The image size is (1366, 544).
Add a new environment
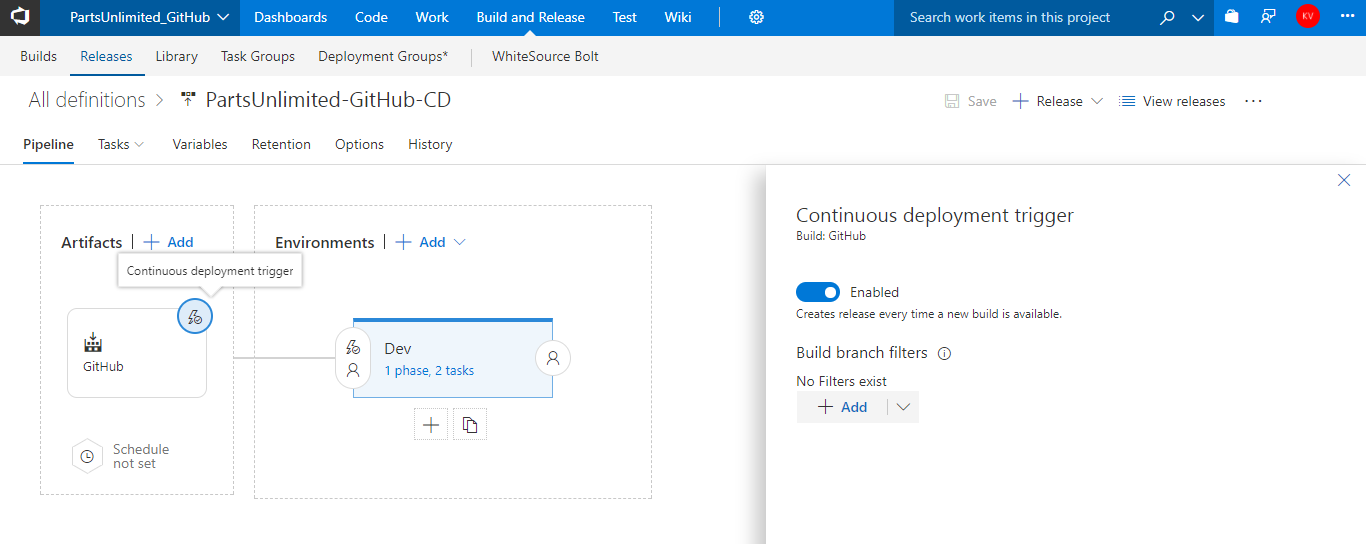click(x=421, y=242)
